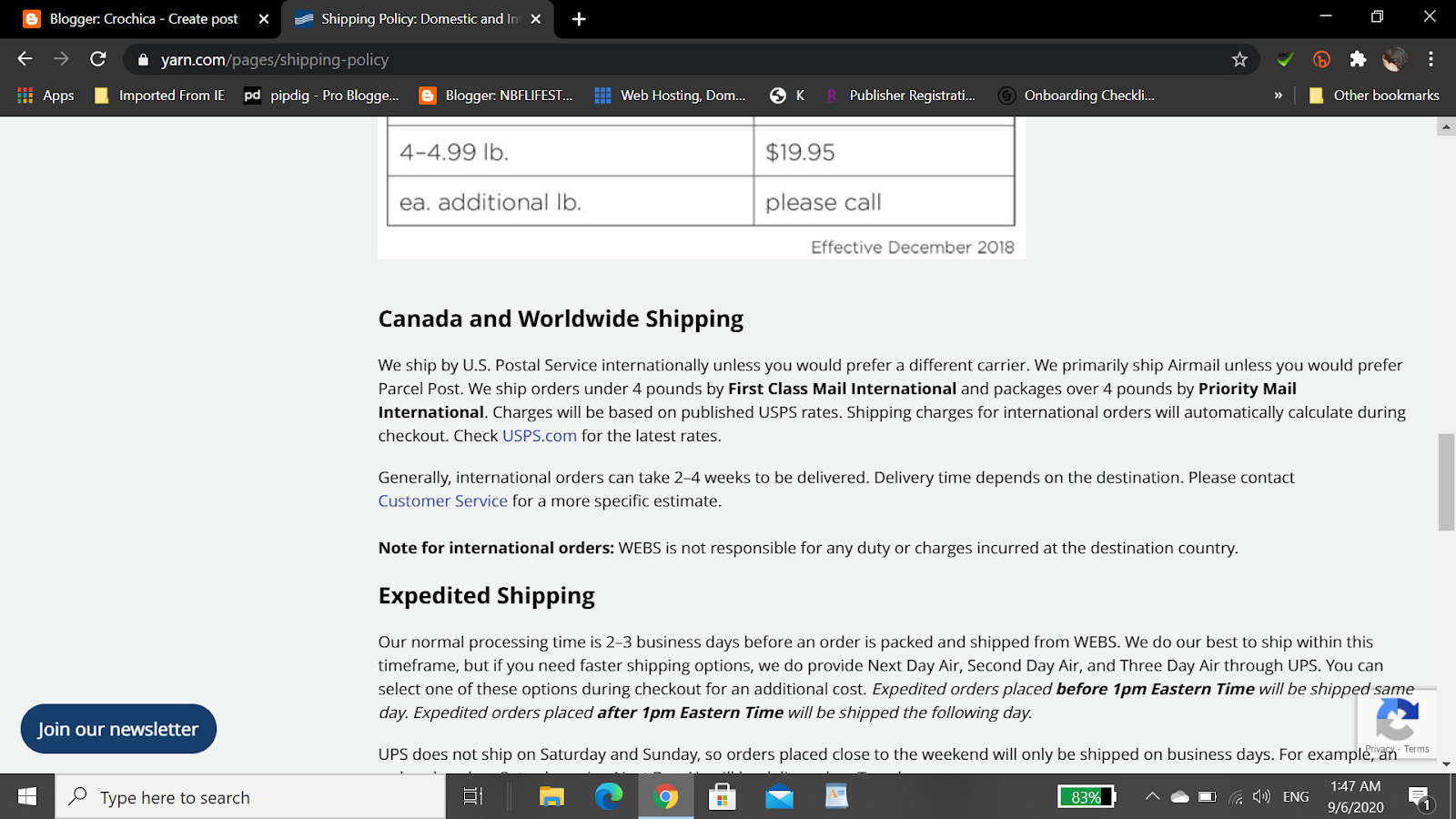
Task: Open the Chrome extensions puzzle icon
Action: 1358,59
